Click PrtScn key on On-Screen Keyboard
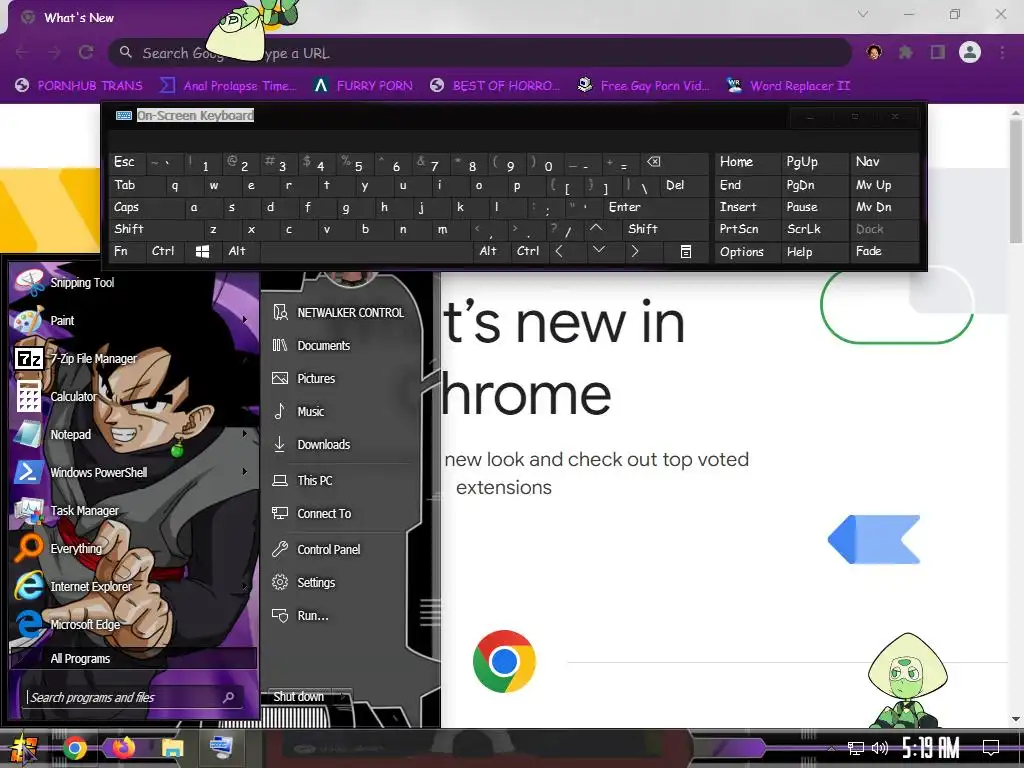 pyautogui.click(x=747, y=229)
